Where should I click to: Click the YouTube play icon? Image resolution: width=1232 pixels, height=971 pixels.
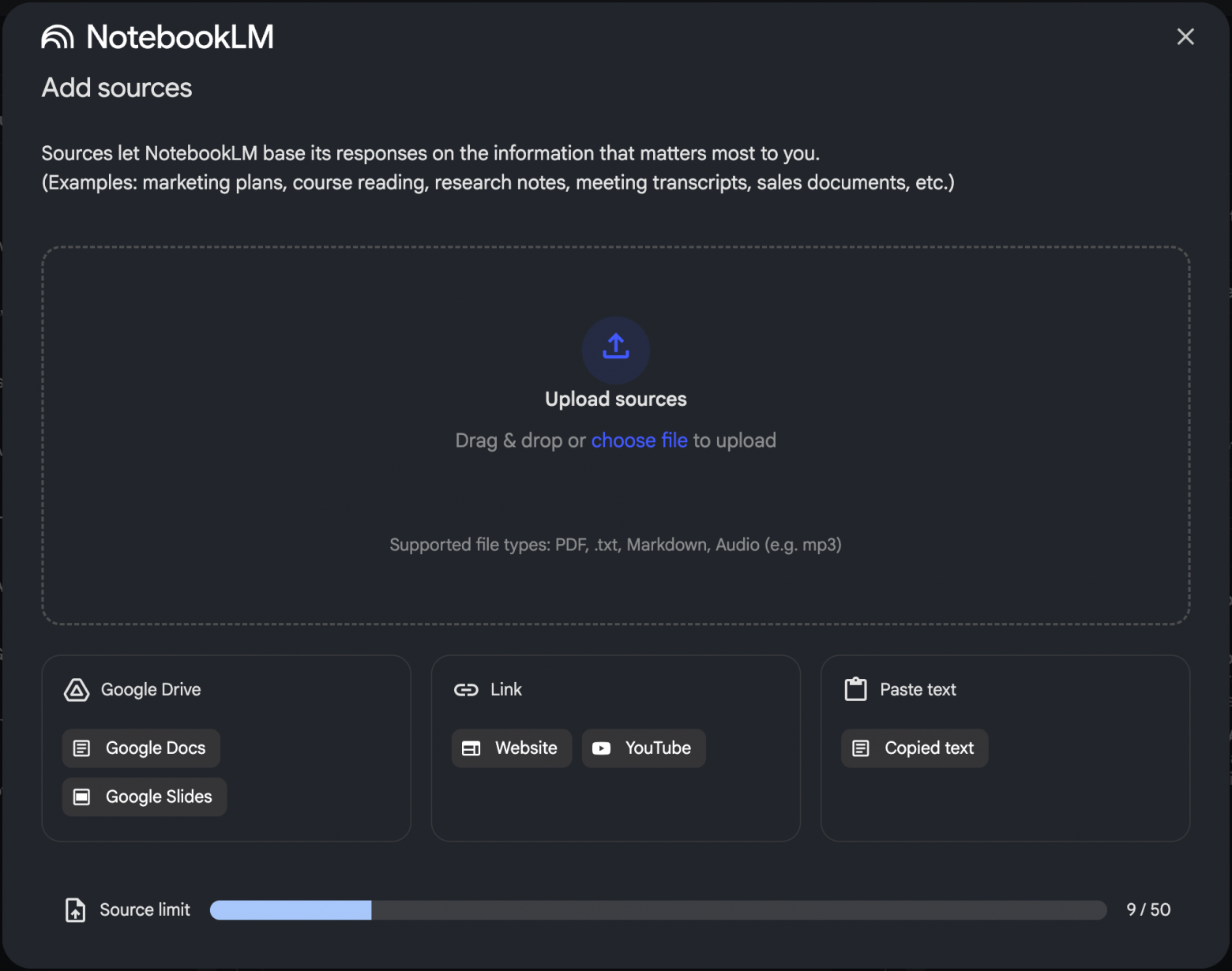click(x=601, y=748)
